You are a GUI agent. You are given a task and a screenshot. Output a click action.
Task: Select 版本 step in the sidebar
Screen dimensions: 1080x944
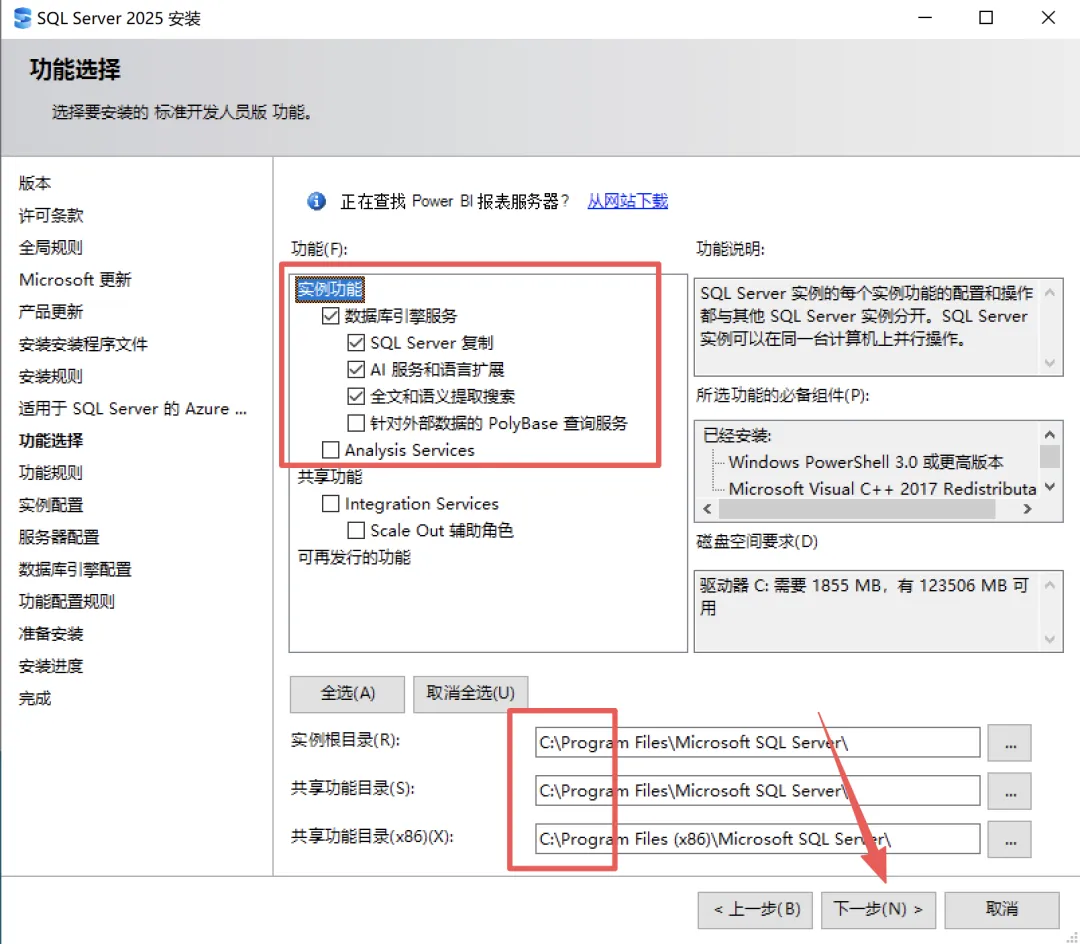[35, 183]
